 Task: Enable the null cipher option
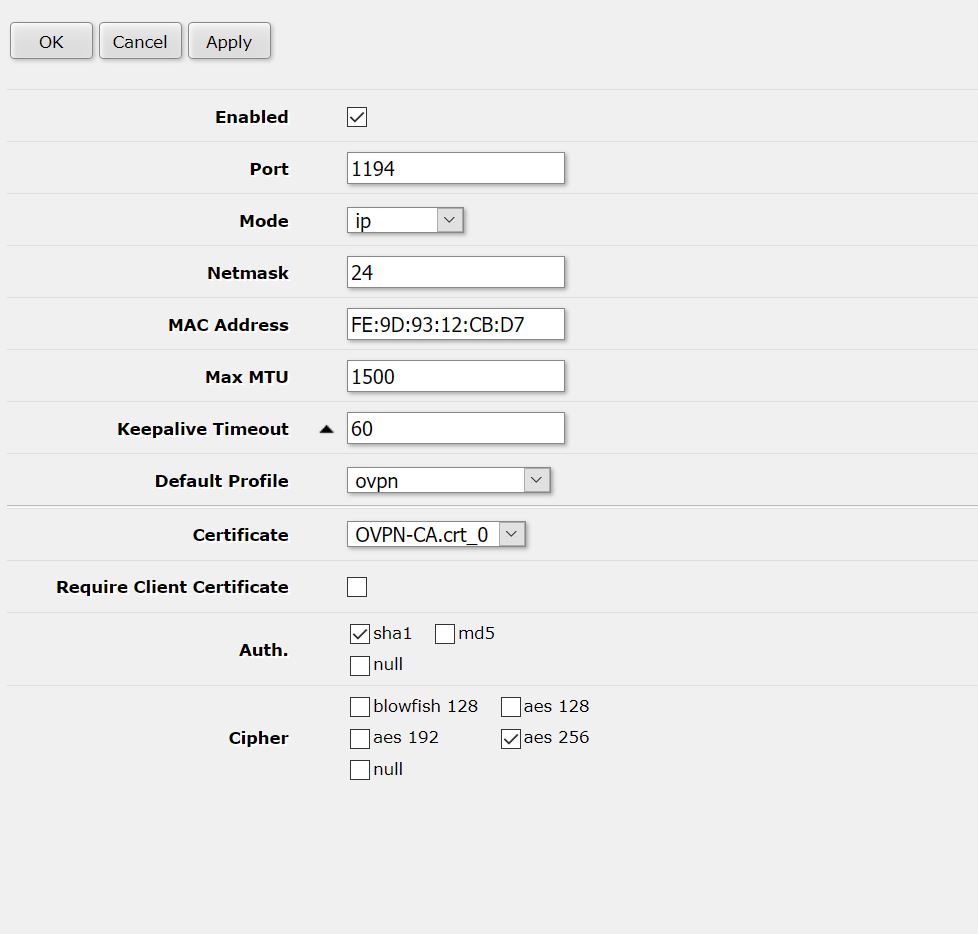coord(360,770)
